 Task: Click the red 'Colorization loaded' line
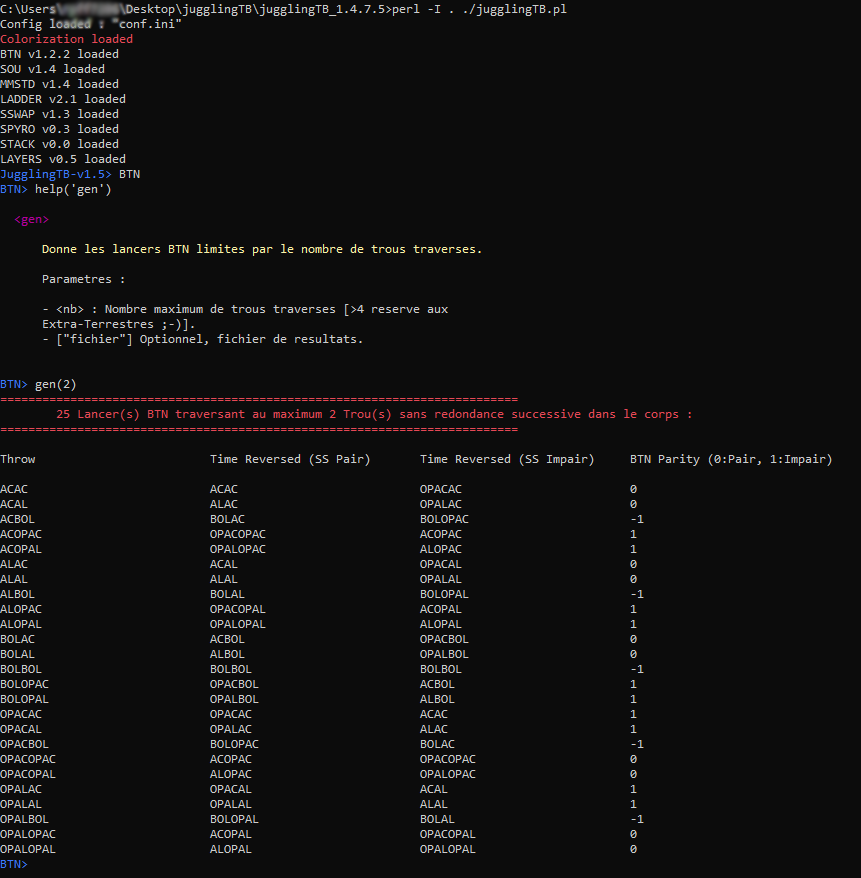coord(66,39)
